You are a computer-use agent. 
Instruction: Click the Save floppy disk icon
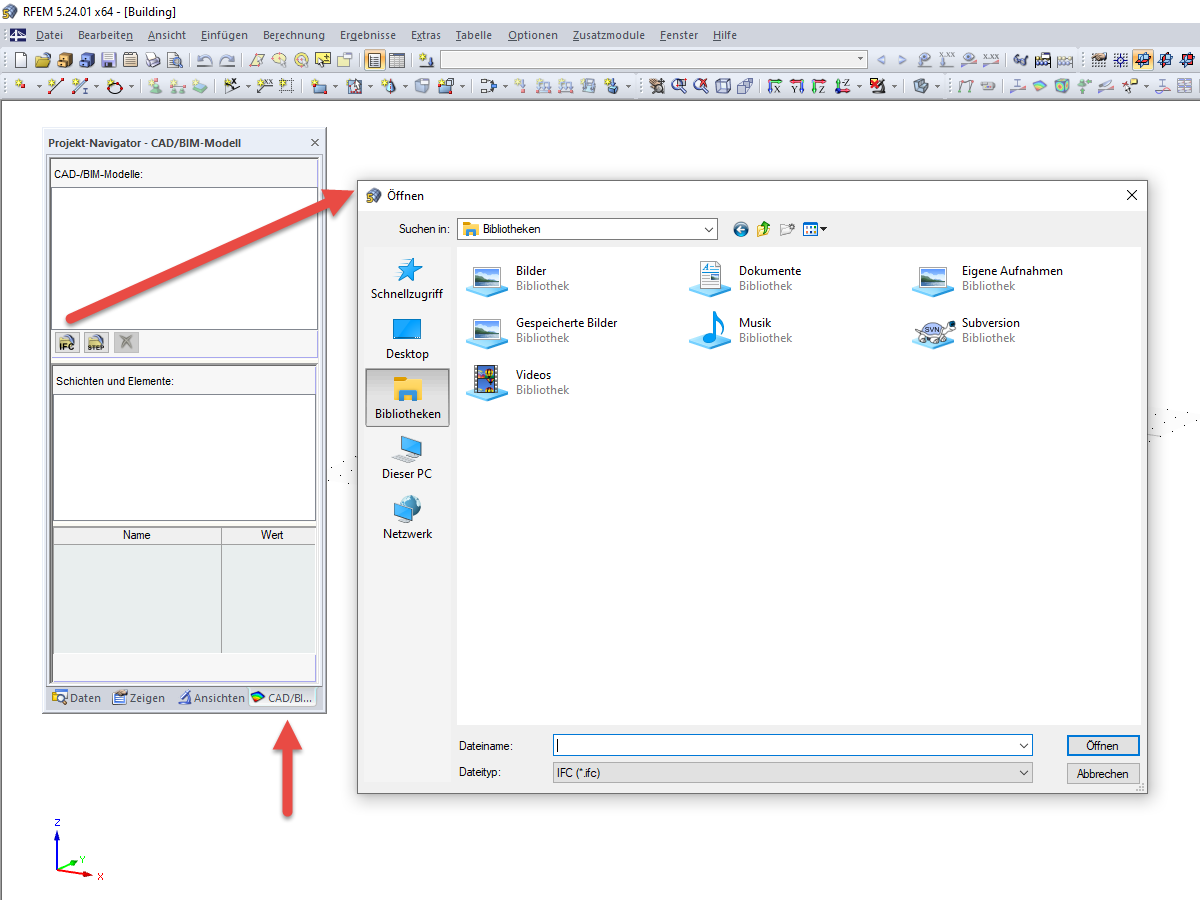coord(108,60)
